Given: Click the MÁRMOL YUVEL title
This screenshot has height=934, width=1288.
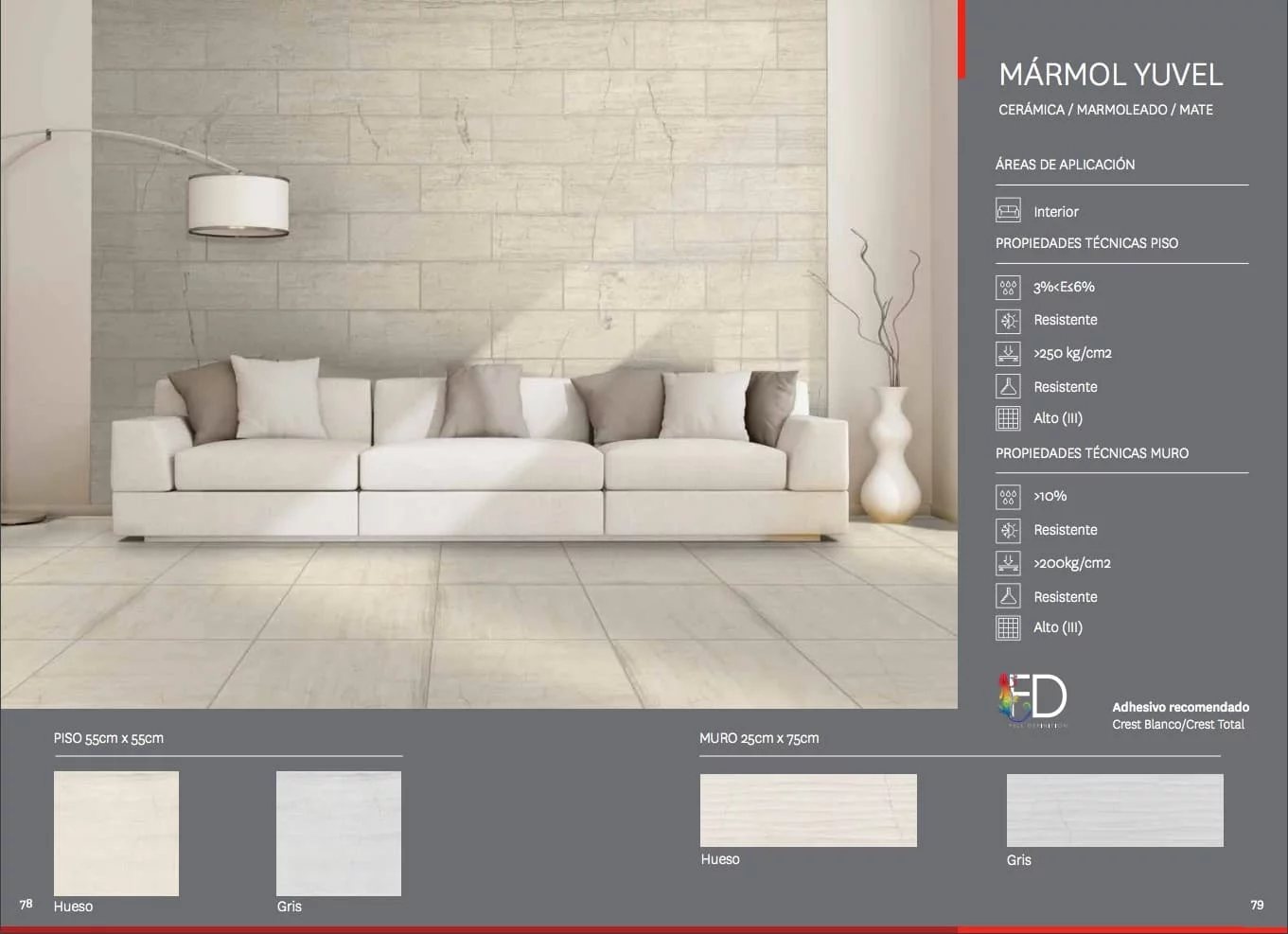Looking at the screenshot, I should pyautogui.click(x=1110, y=75).
